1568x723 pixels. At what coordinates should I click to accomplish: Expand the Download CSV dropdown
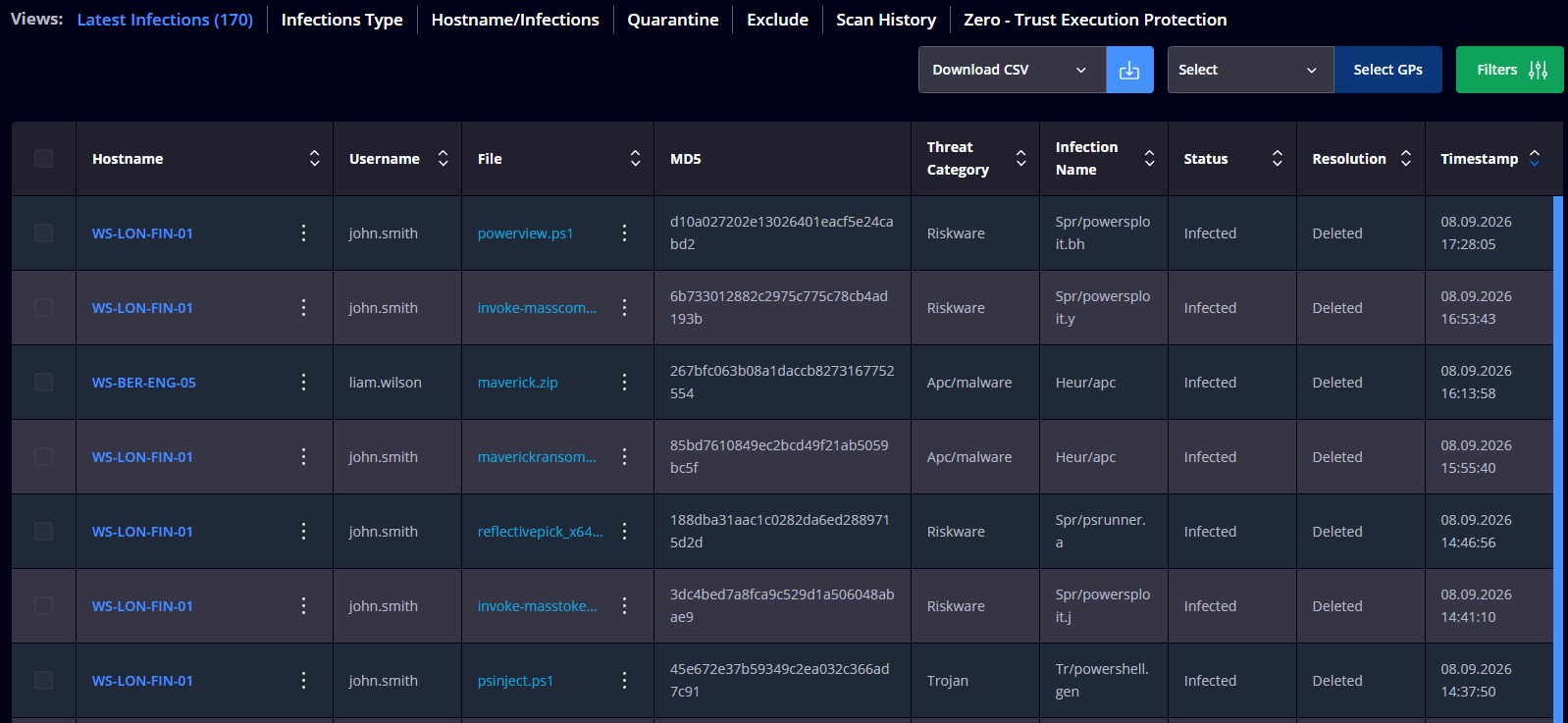pos(1012,70)
